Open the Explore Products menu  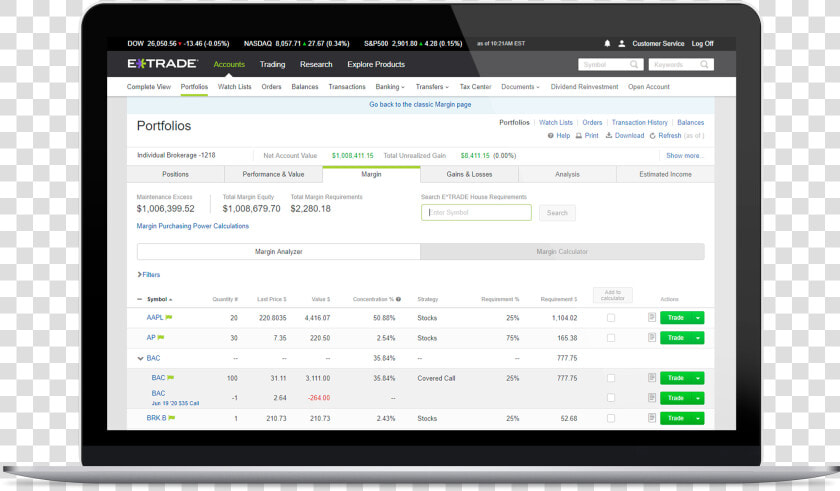(x=376, y=64)
